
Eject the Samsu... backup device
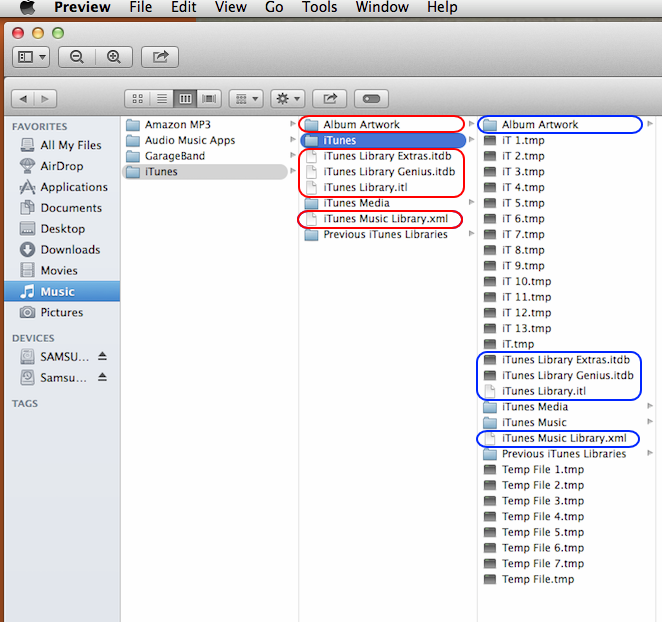[102, 377]
